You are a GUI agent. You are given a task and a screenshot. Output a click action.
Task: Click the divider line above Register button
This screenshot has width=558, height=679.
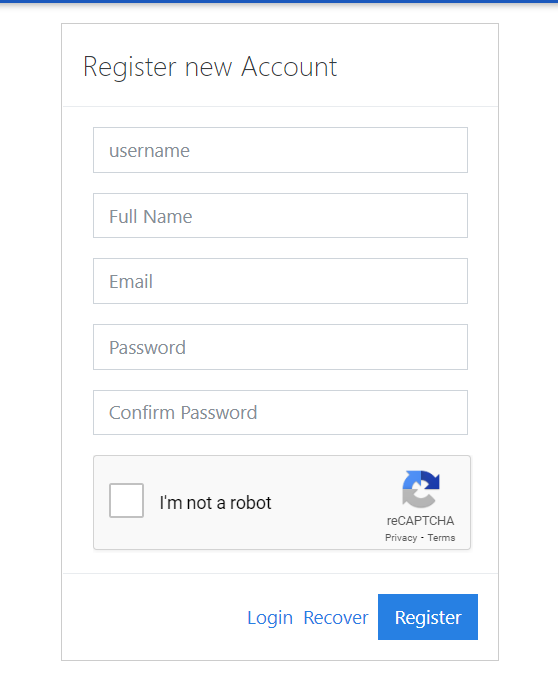click(x=280, y=573)
